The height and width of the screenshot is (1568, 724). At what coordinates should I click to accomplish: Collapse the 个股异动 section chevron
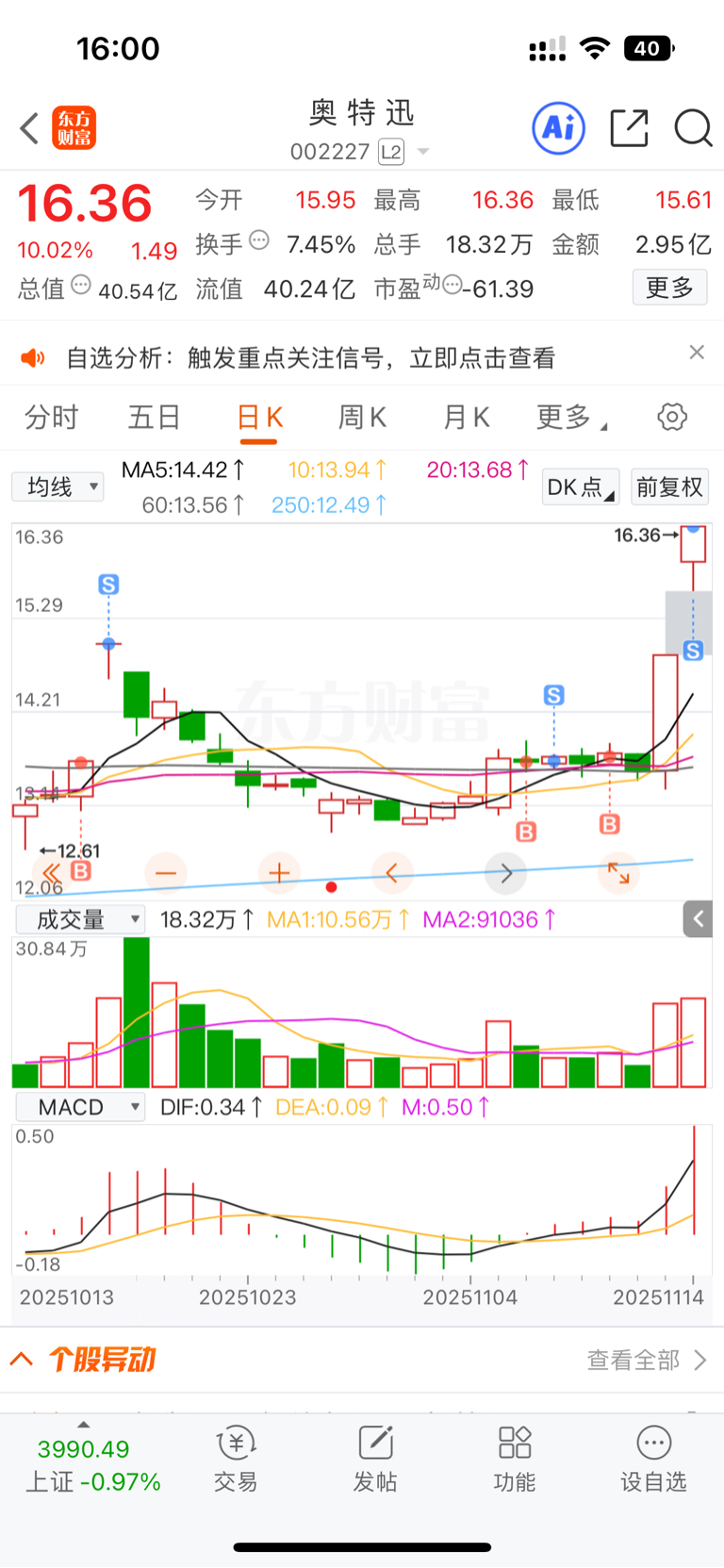[x=22, y=1360]
